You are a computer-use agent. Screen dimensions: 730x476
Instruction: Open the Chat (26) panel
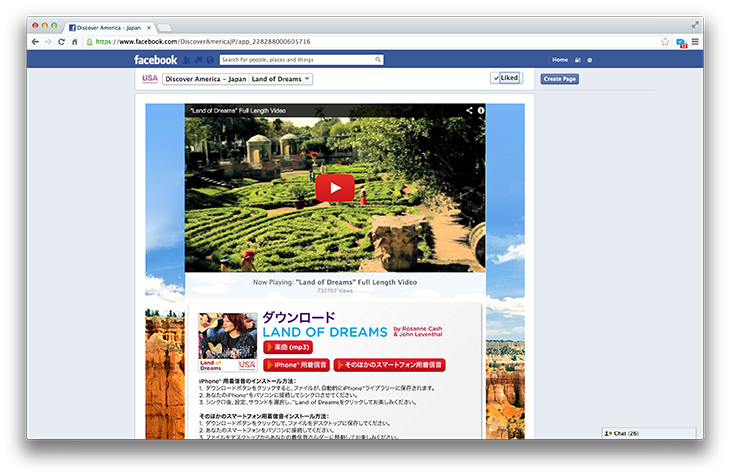(622, 433)
